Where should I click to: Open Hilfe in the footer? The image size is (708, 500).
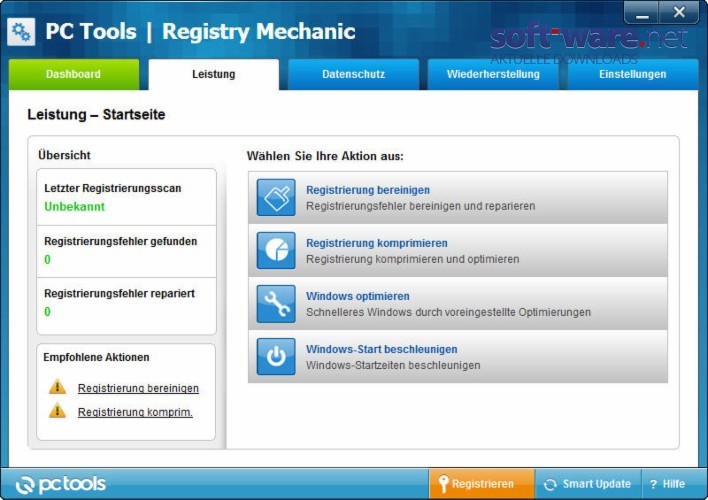[x=674, y=484]
